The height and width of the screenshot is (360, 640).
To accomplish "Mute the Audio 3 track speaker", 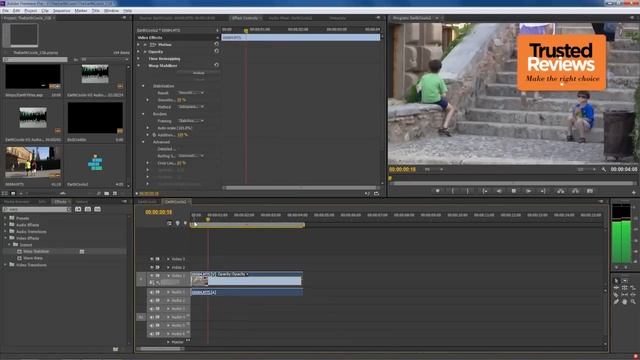I will pos(152,309).
